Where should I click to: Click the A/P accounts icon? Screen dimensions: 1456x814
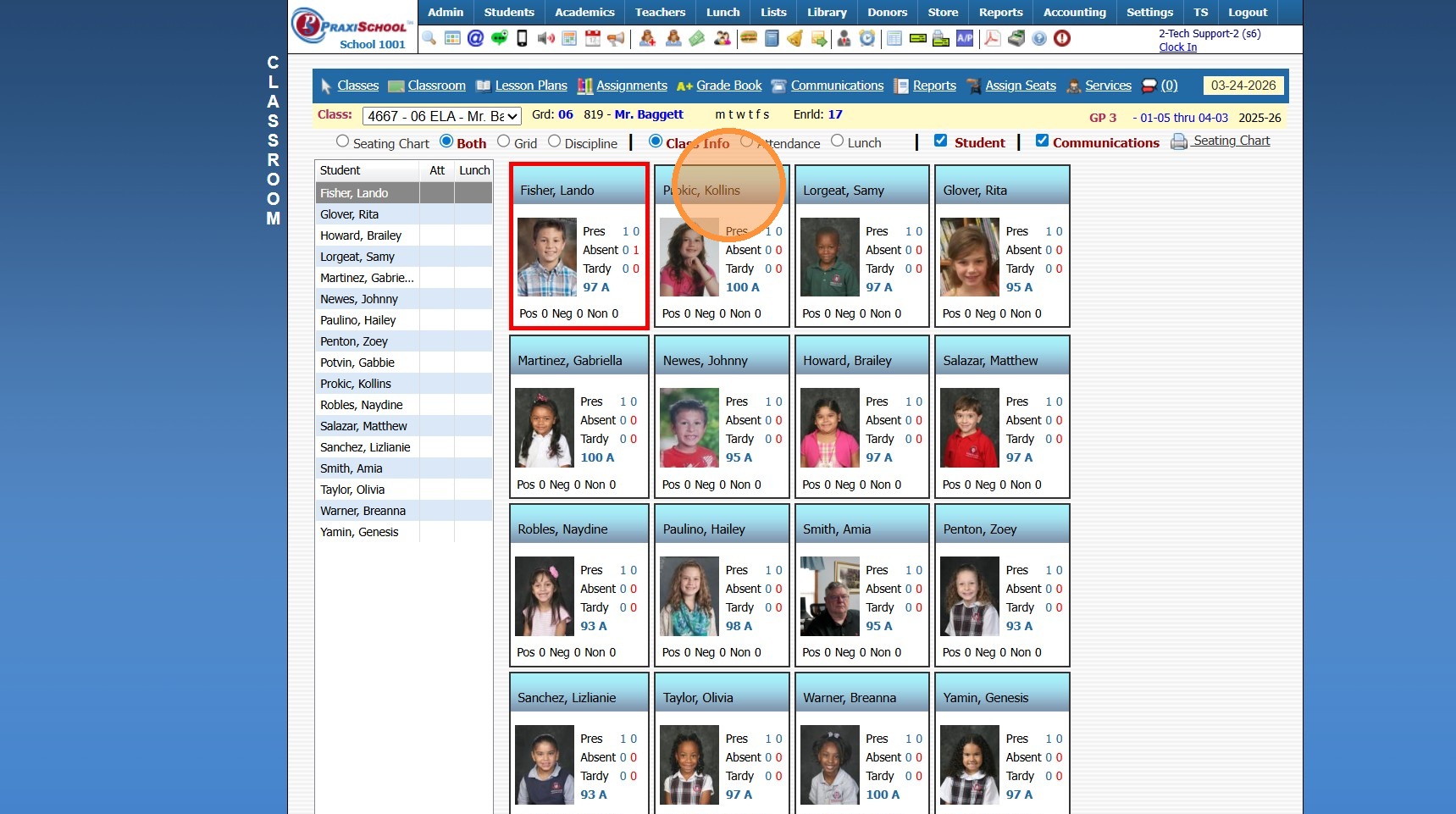pyautogui.click(x=965, y=38)
